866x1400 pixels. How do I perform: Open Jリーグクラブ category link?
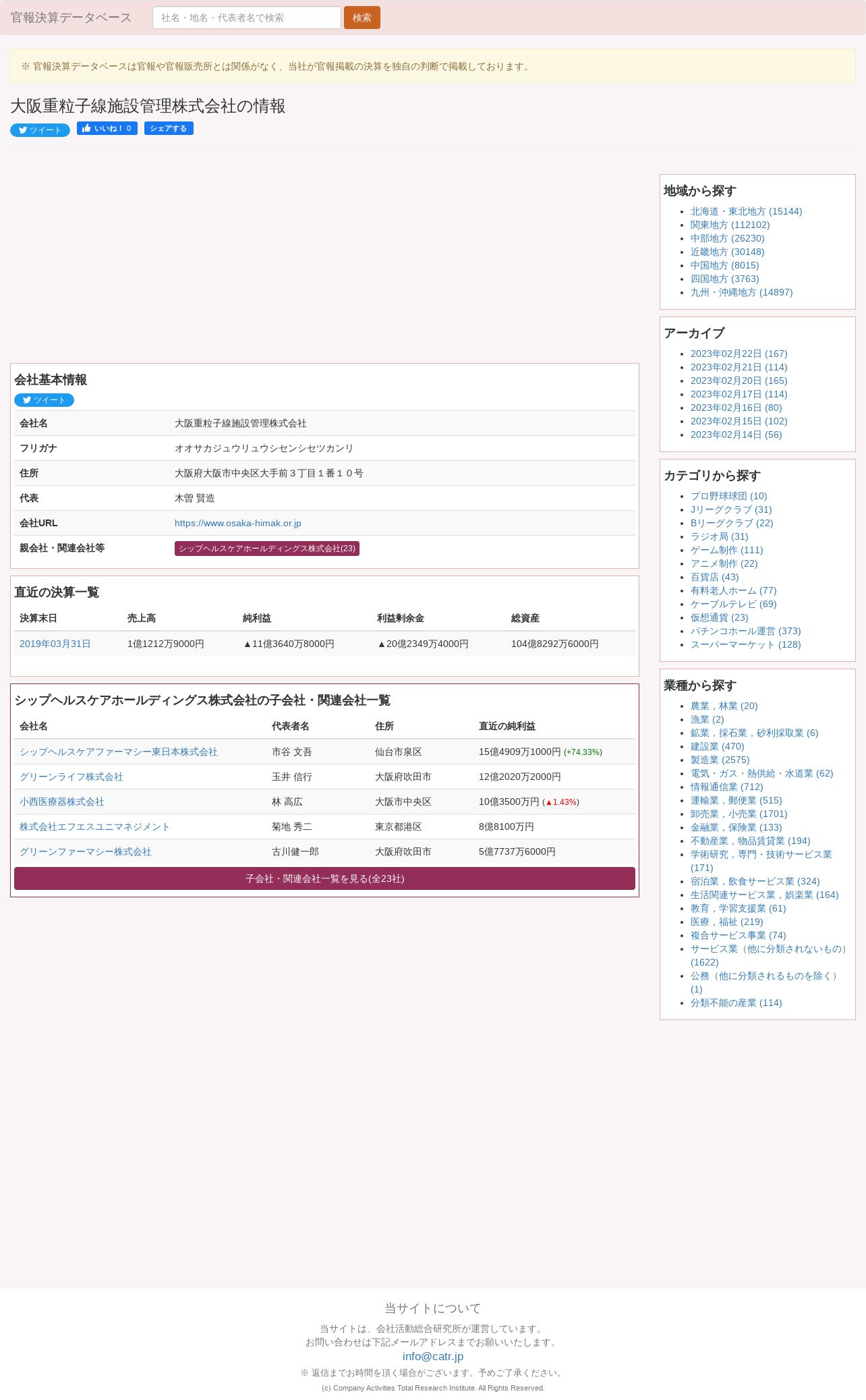point(731,509)
